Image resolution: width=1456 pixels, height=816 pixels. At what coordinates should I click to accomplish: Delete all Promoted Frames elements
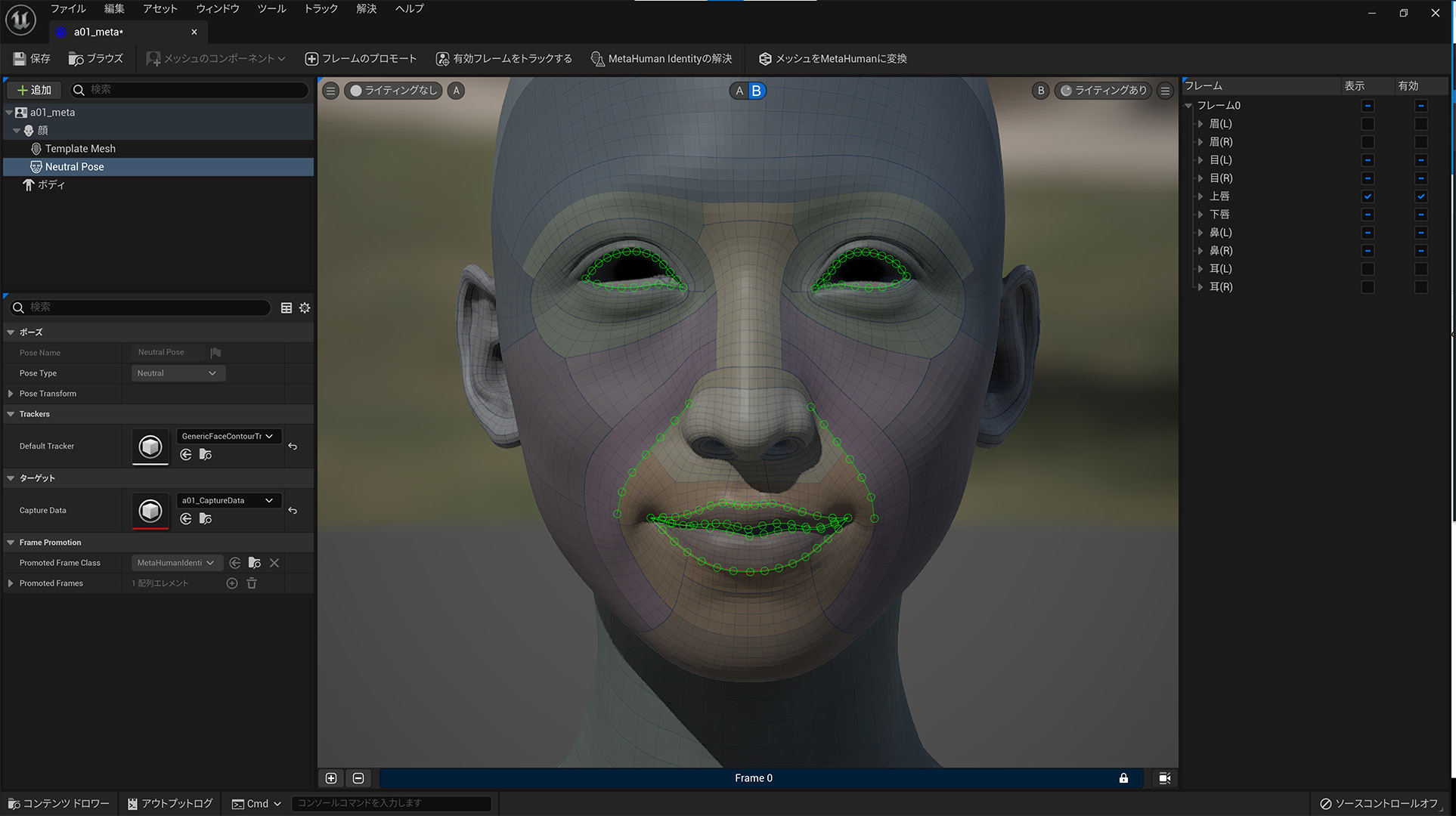coord(252,583)
